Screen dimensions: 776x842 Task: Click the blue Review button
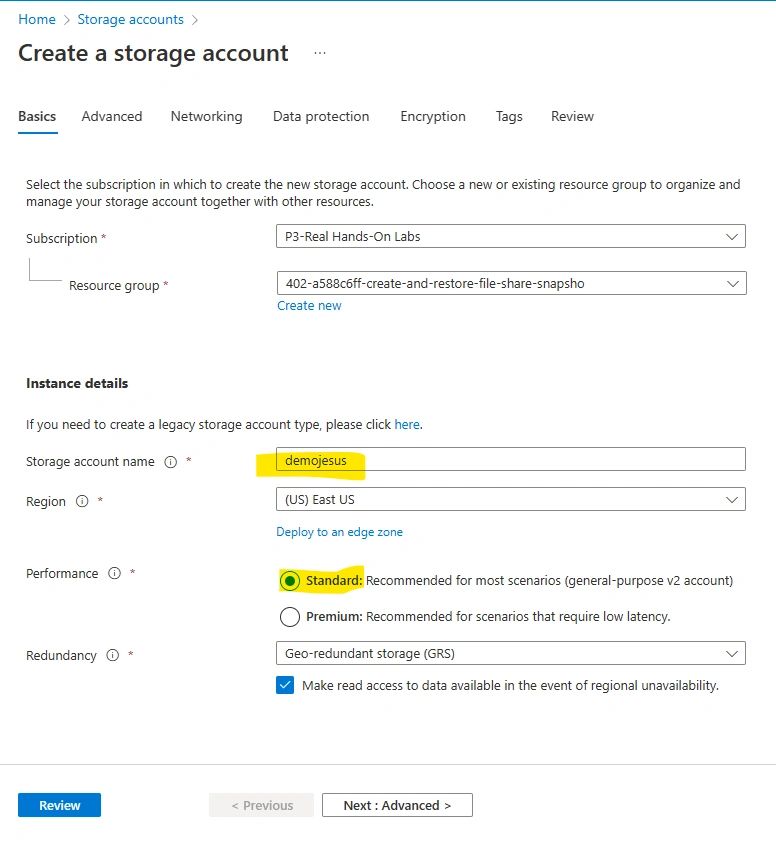tap(59, 805)
